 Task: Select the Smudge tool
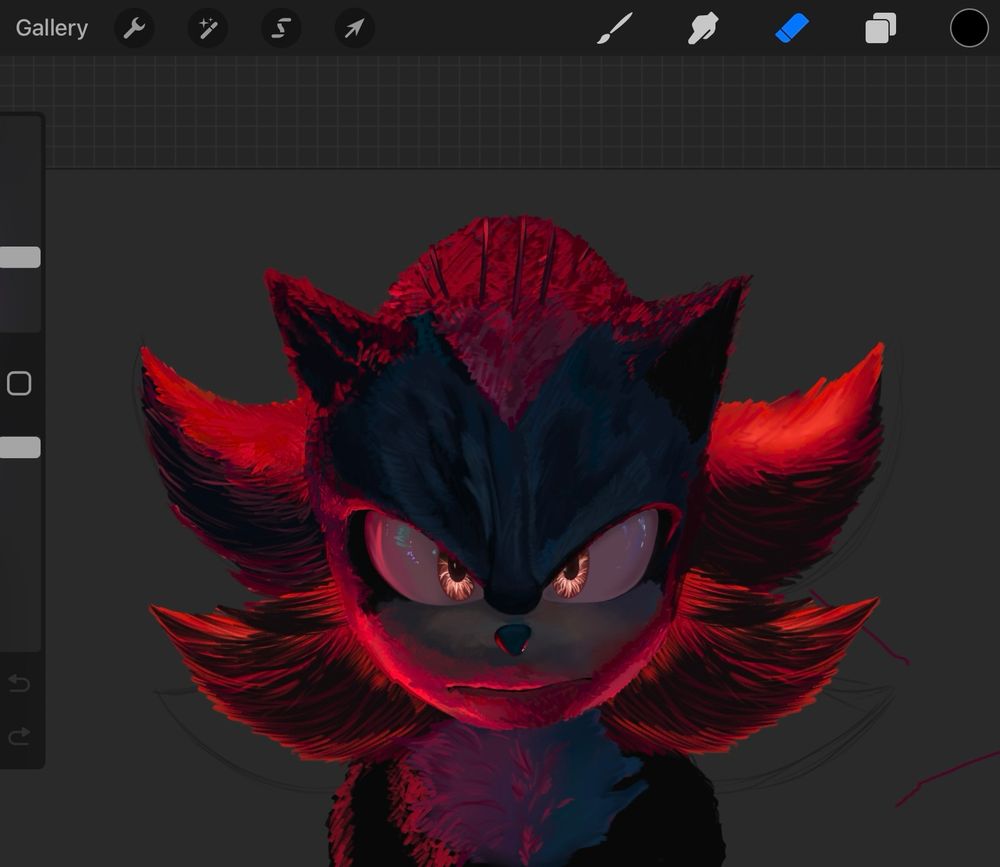click(703, 28)
